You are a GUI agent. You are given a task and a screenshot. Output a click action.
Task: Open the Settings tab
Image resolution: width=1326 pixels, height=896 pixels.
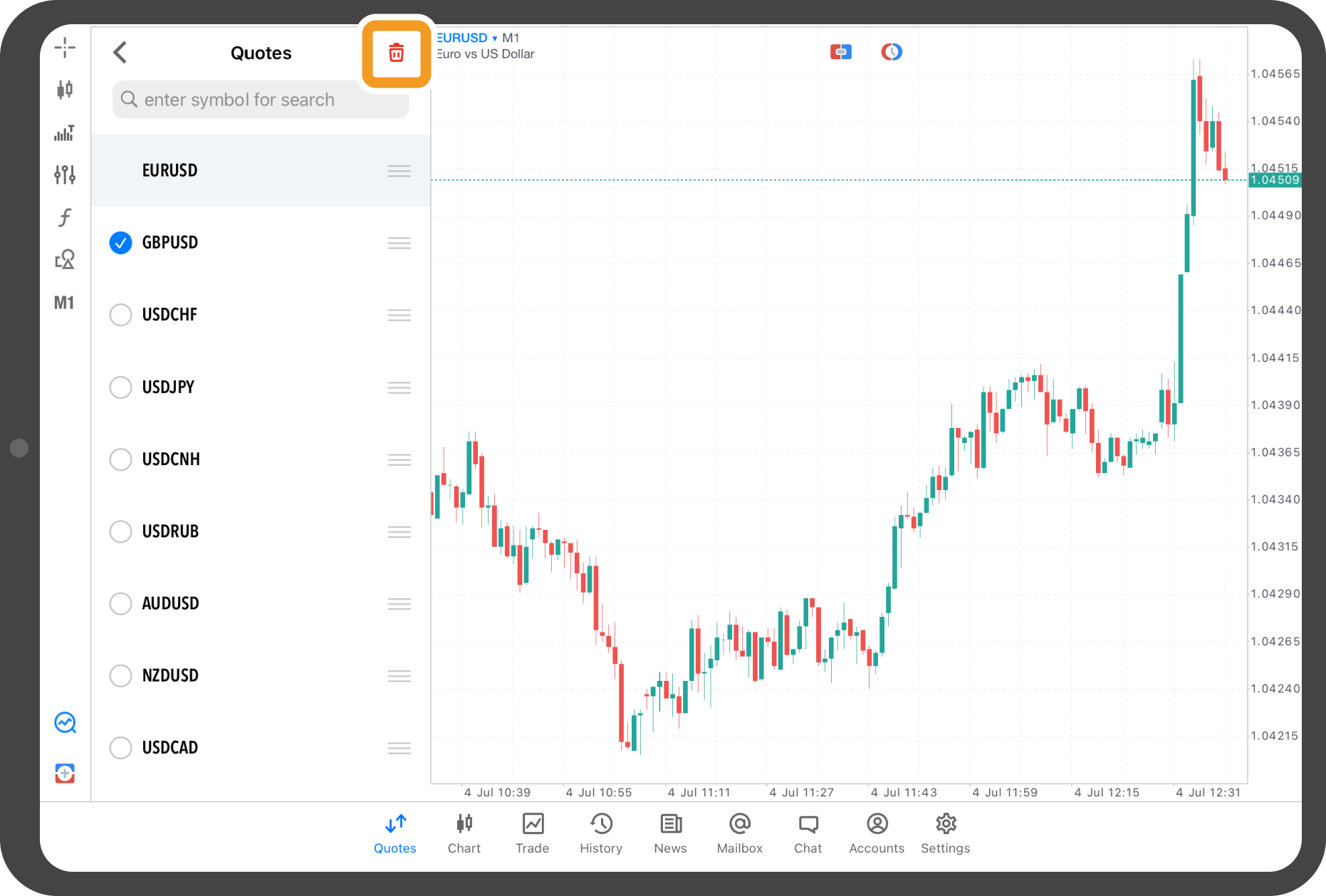[x=945, y=833]
